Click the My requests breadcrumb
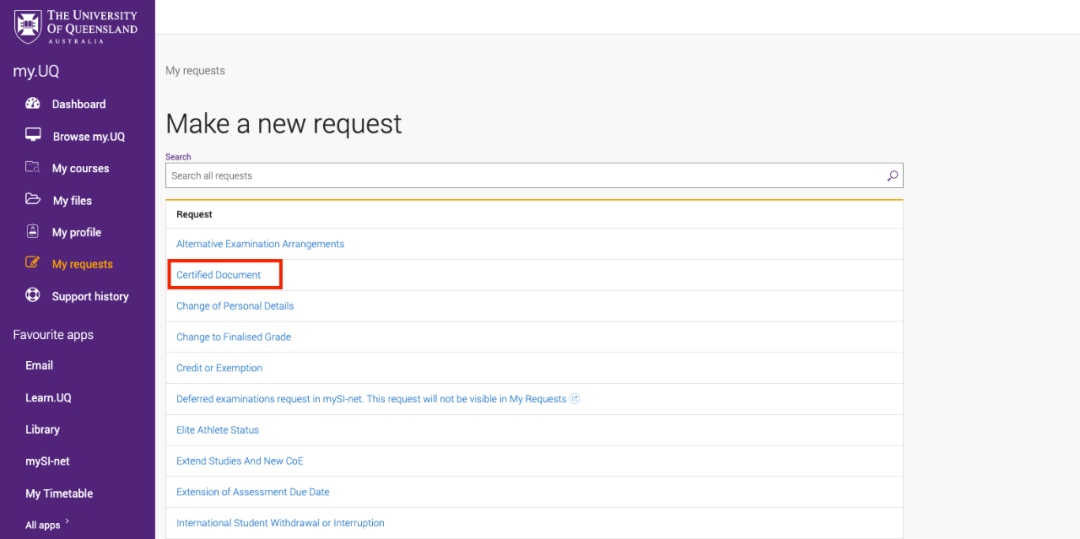Image resolution: width=1080 pixels, height=539 pixels. click(195, 71)
